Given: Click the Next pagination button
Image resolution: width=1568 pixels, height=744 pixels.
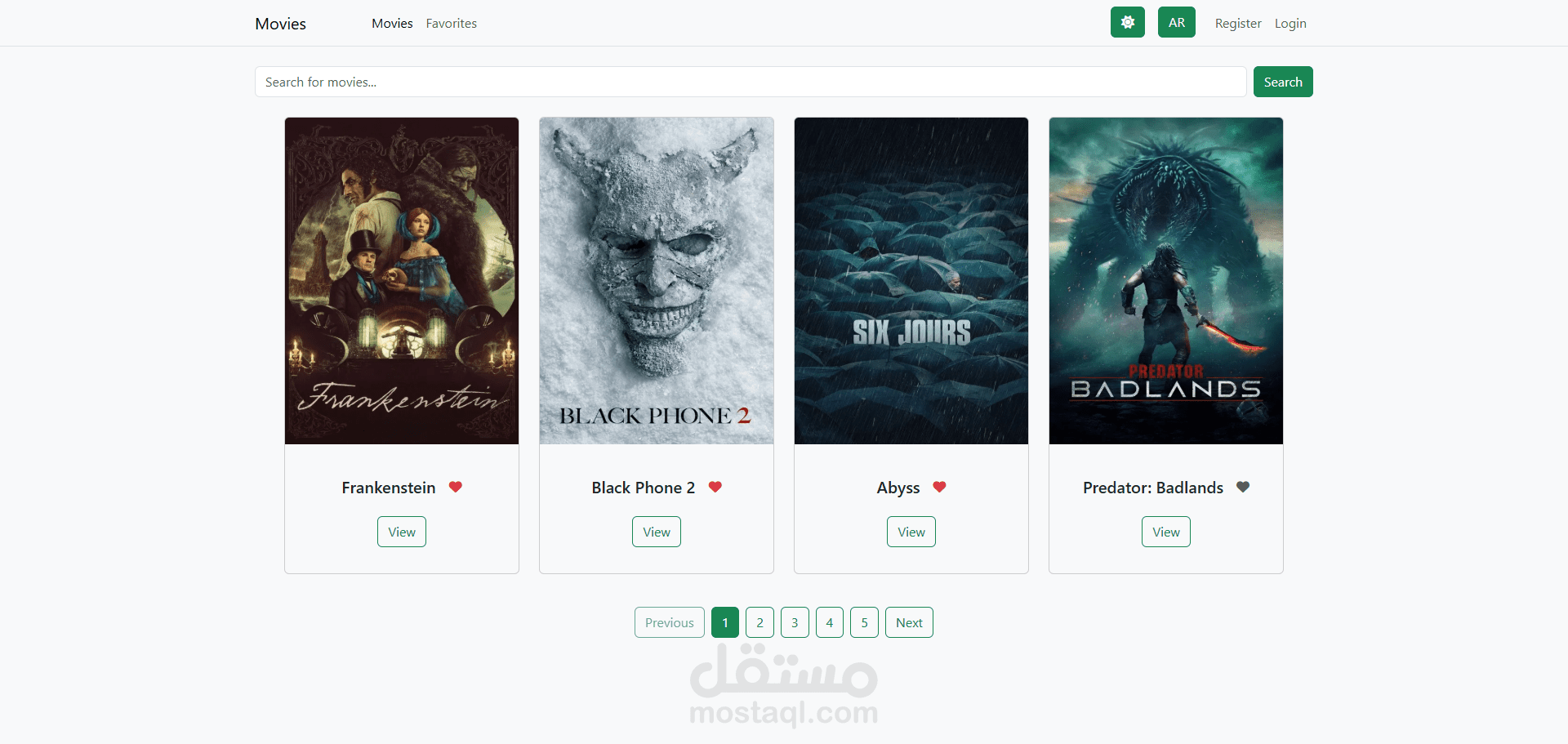Looking at the screenshot, I should pyautogui.click(x=909, y=622).
